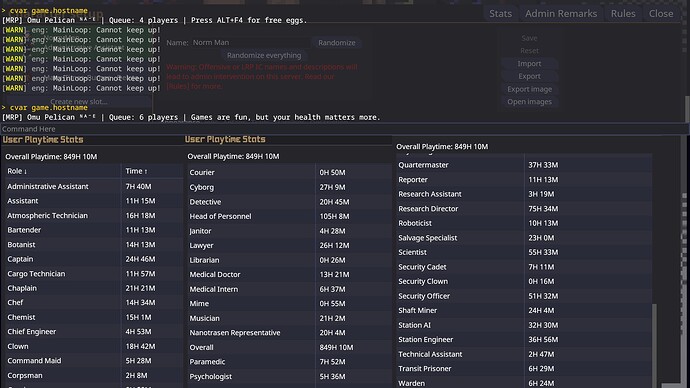Open the Admin Remarks tab
690x388 pixels.
[x=561, y=14]
